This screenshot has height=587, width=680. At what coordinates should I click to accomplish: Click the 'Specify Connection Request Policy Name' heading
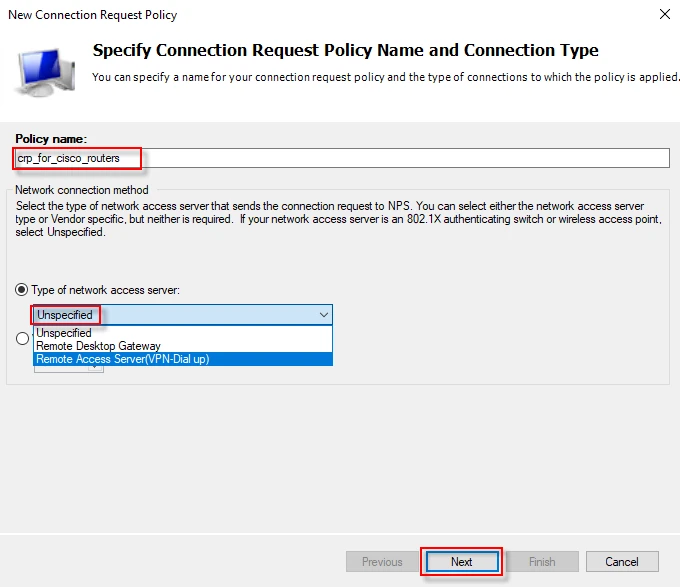[x=345, y=50]
